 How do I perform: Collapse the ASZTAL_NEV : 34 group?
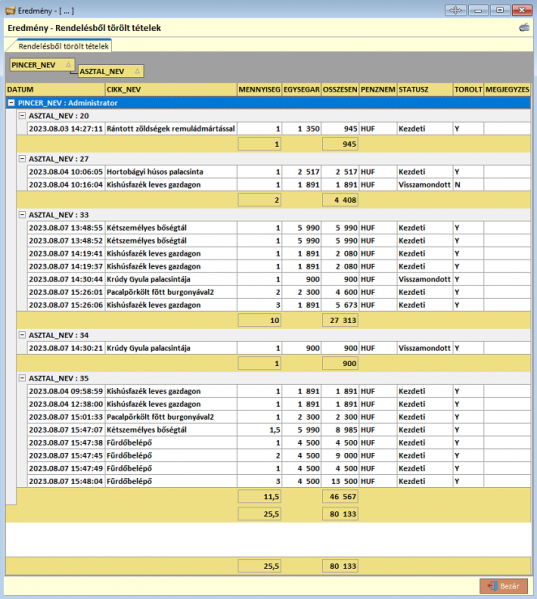[22, 335]
